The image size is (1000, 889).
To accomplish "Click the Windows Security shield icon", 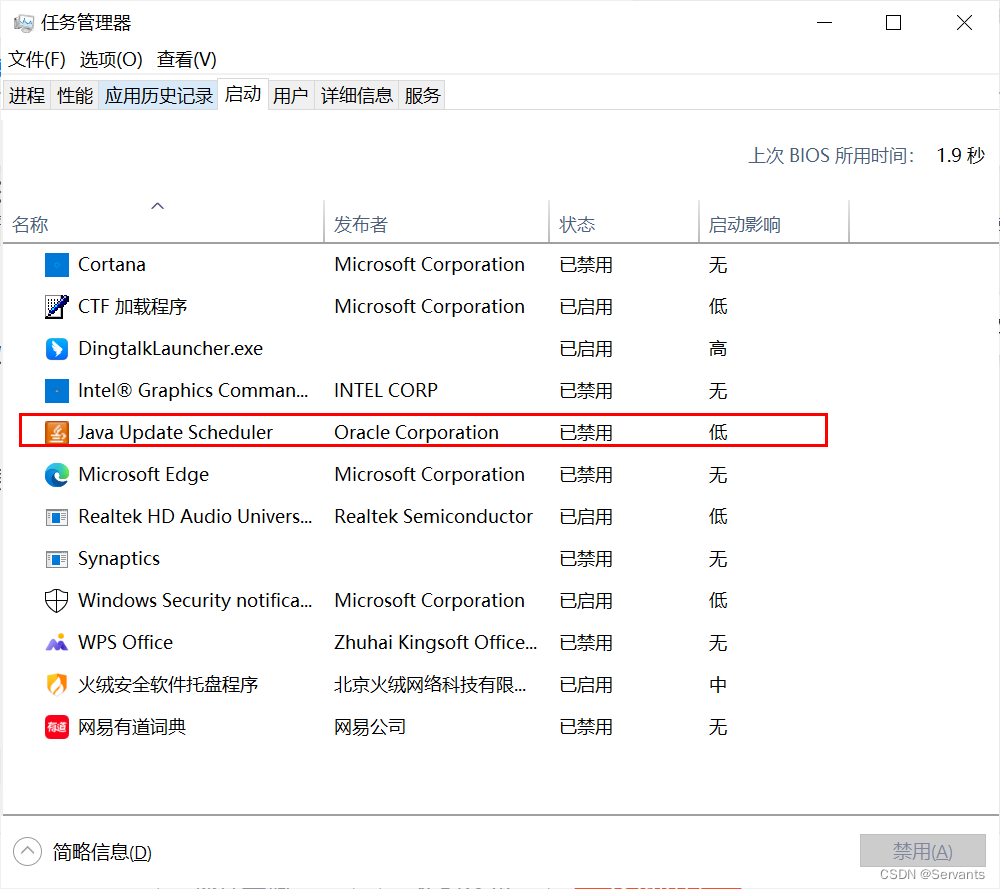I will [57, 601].
